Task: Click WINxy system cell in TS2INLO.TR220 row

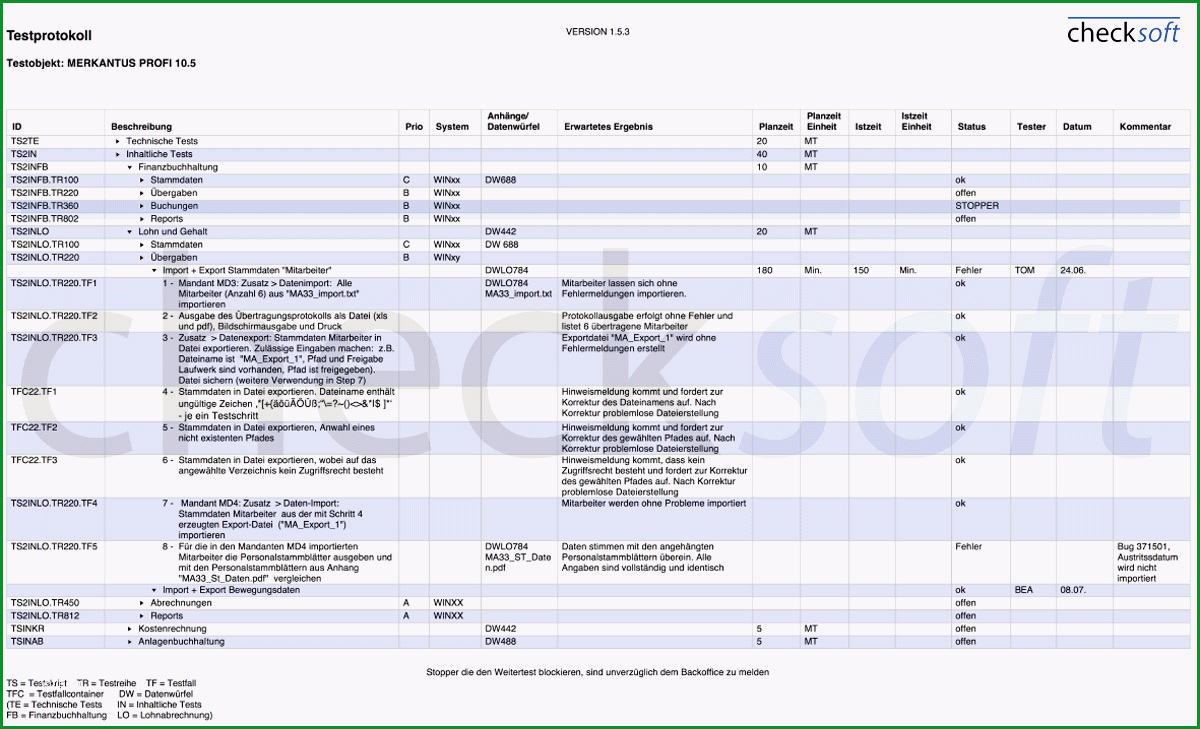Action: coord(447,257)
